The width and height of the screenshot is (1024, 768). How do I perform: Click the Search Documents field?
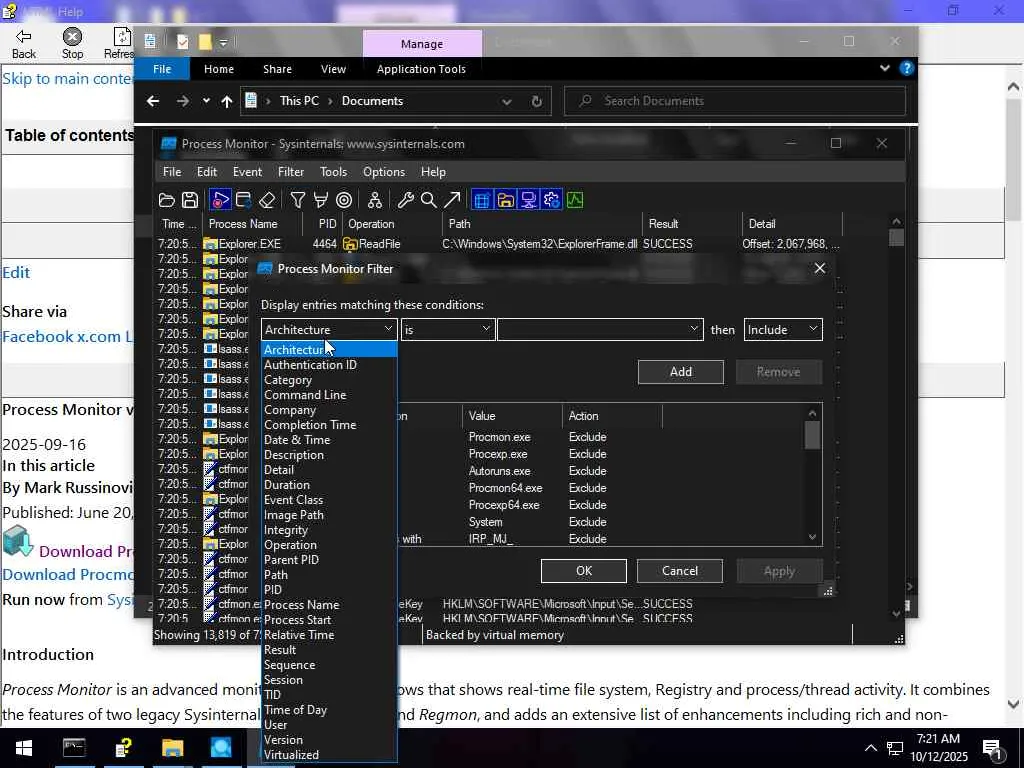735,101
